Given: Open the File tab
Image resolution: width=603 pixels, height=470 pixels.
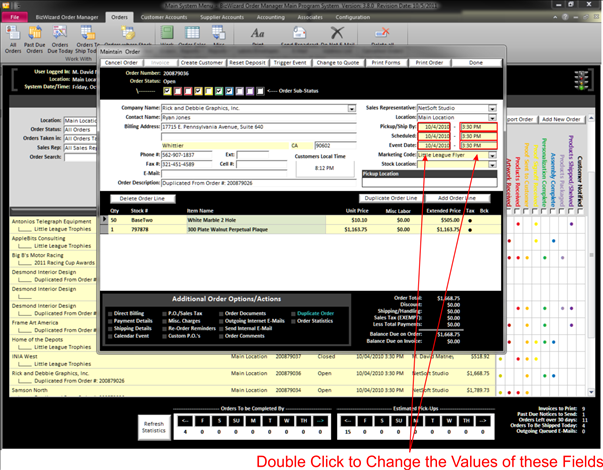Looking at the screenshot, I should tap(15, 17).
